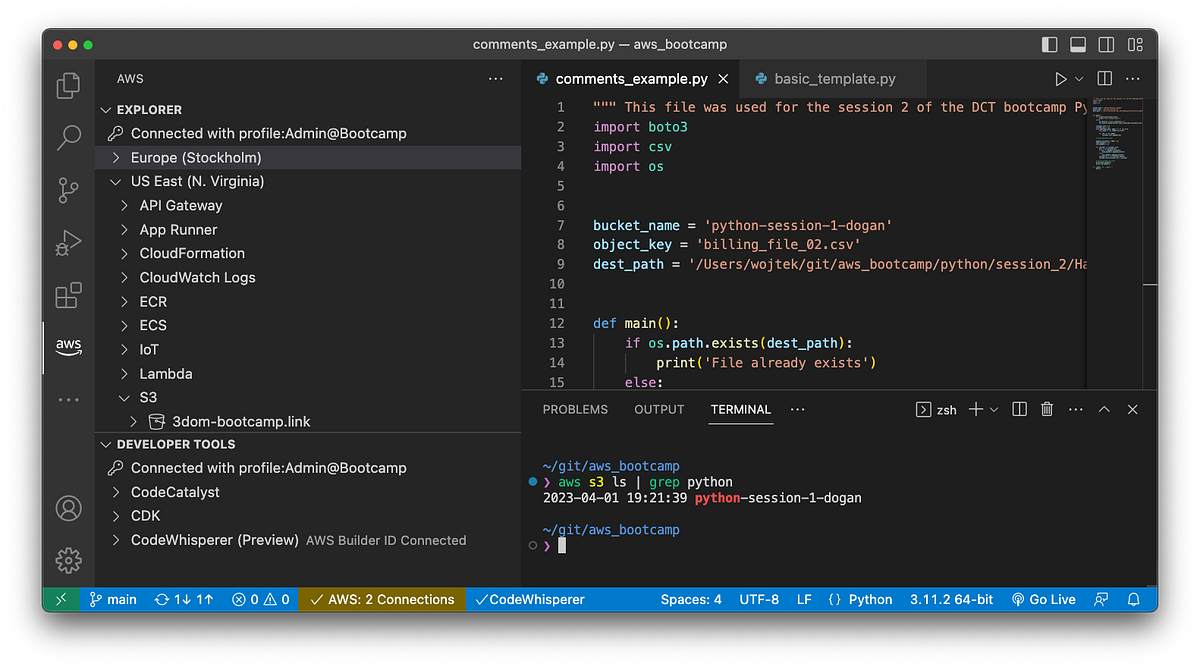
Task: Expand the IoT node
Action: click(125, 349)
